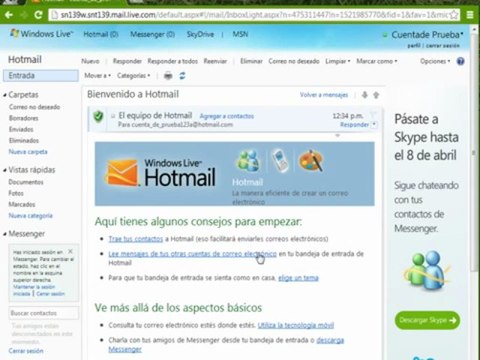Bookmark page with the star icon
The image size is (480, 360).
454,15
